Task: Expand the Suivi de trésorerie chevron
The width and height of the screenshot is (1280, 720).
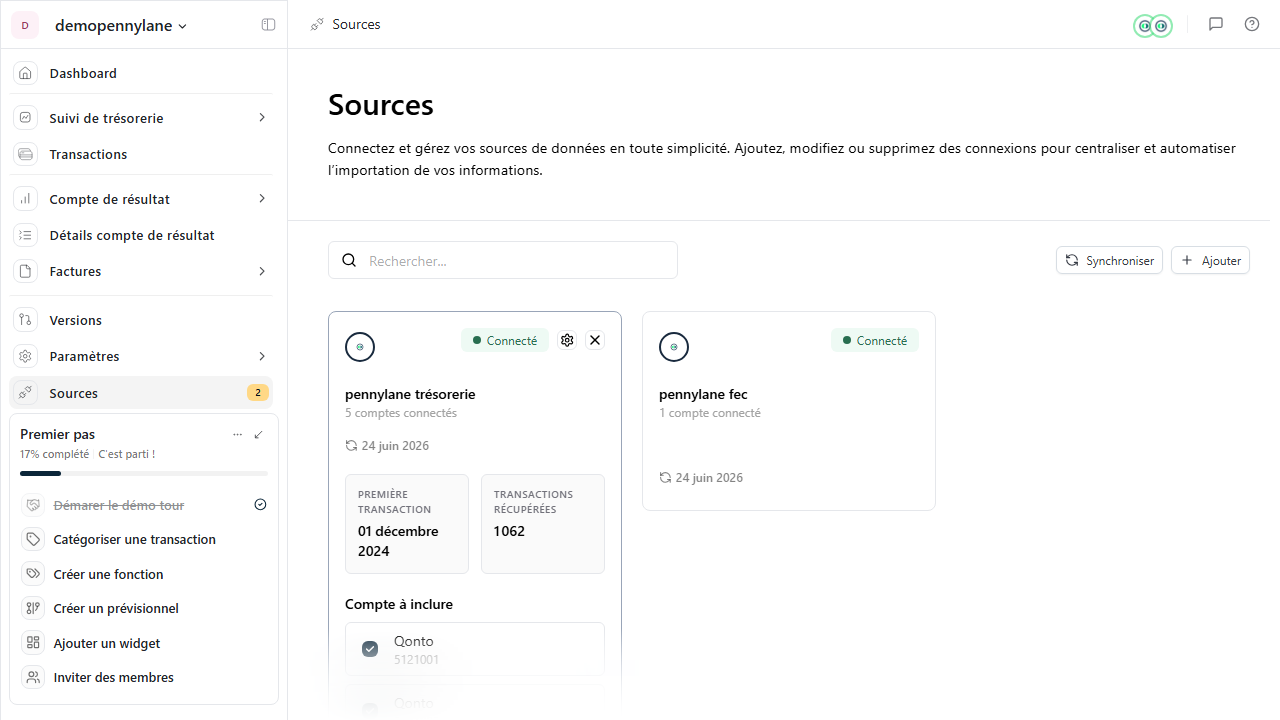Action: point(262,118)
